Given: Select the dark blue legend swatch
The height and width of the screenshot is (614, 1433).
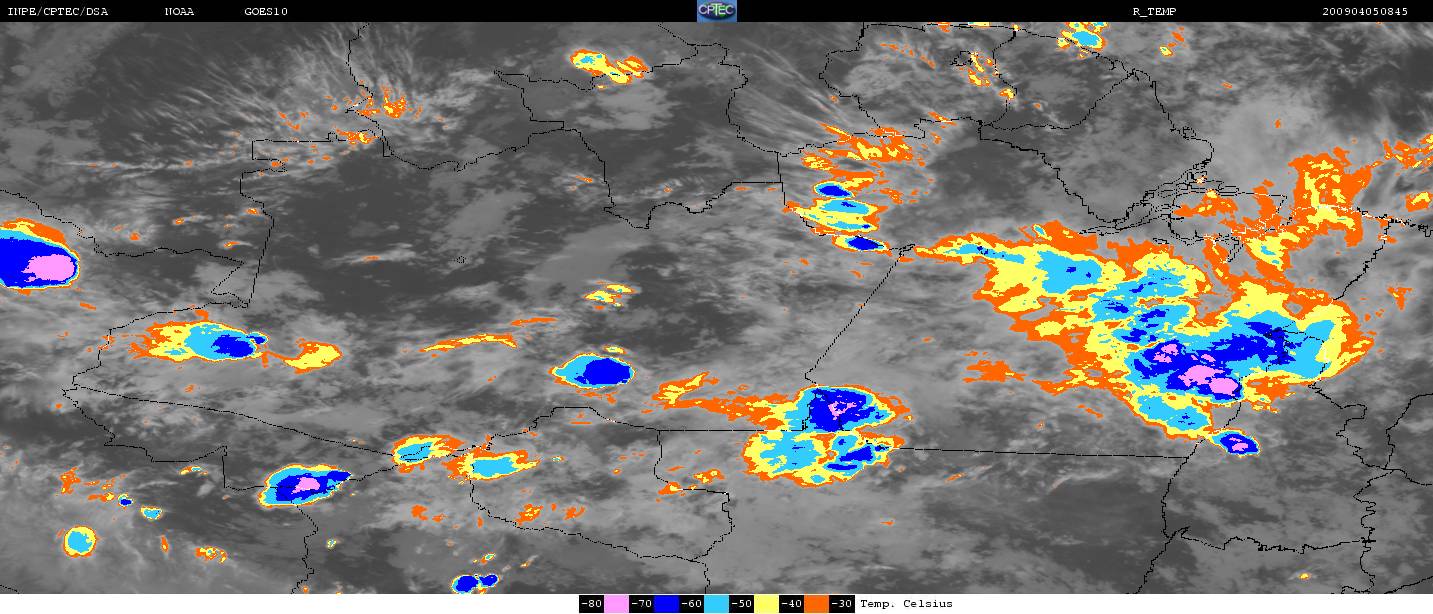Looking at the screenshot, I should pyautogui.click(x=666, y=604).
